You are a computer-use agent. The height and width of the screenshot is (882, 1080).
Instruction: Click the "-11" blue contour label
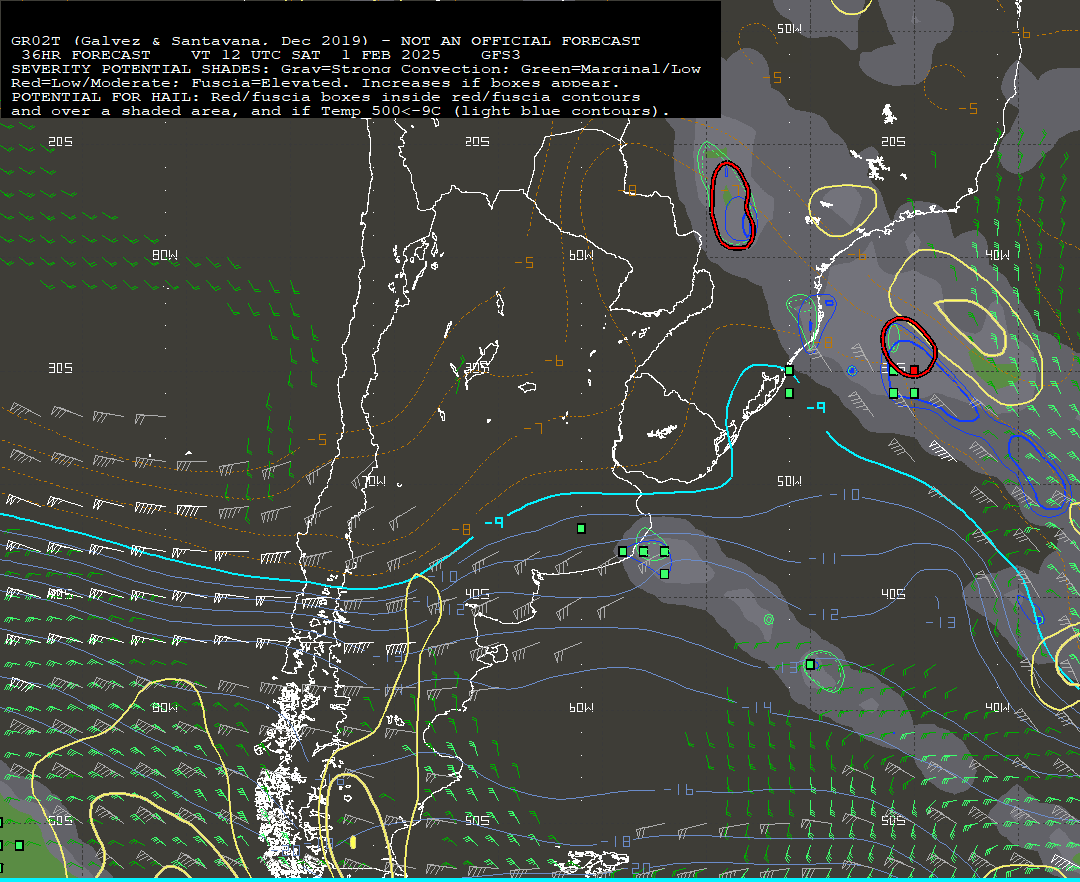coord(823,558)
